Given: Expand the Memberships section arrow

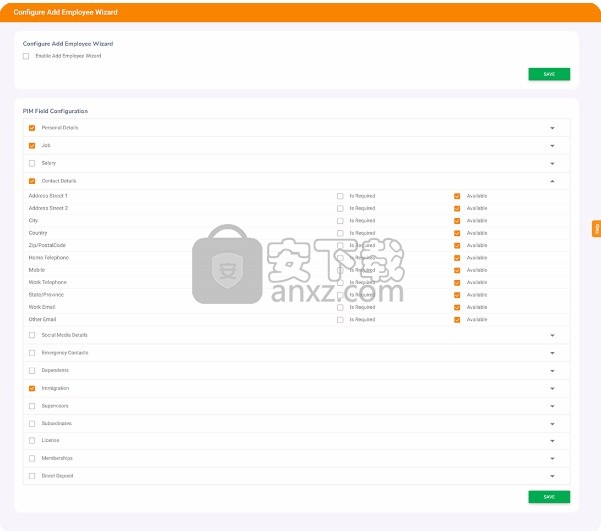Looking at the screenshot, I should tap(552, 459).
